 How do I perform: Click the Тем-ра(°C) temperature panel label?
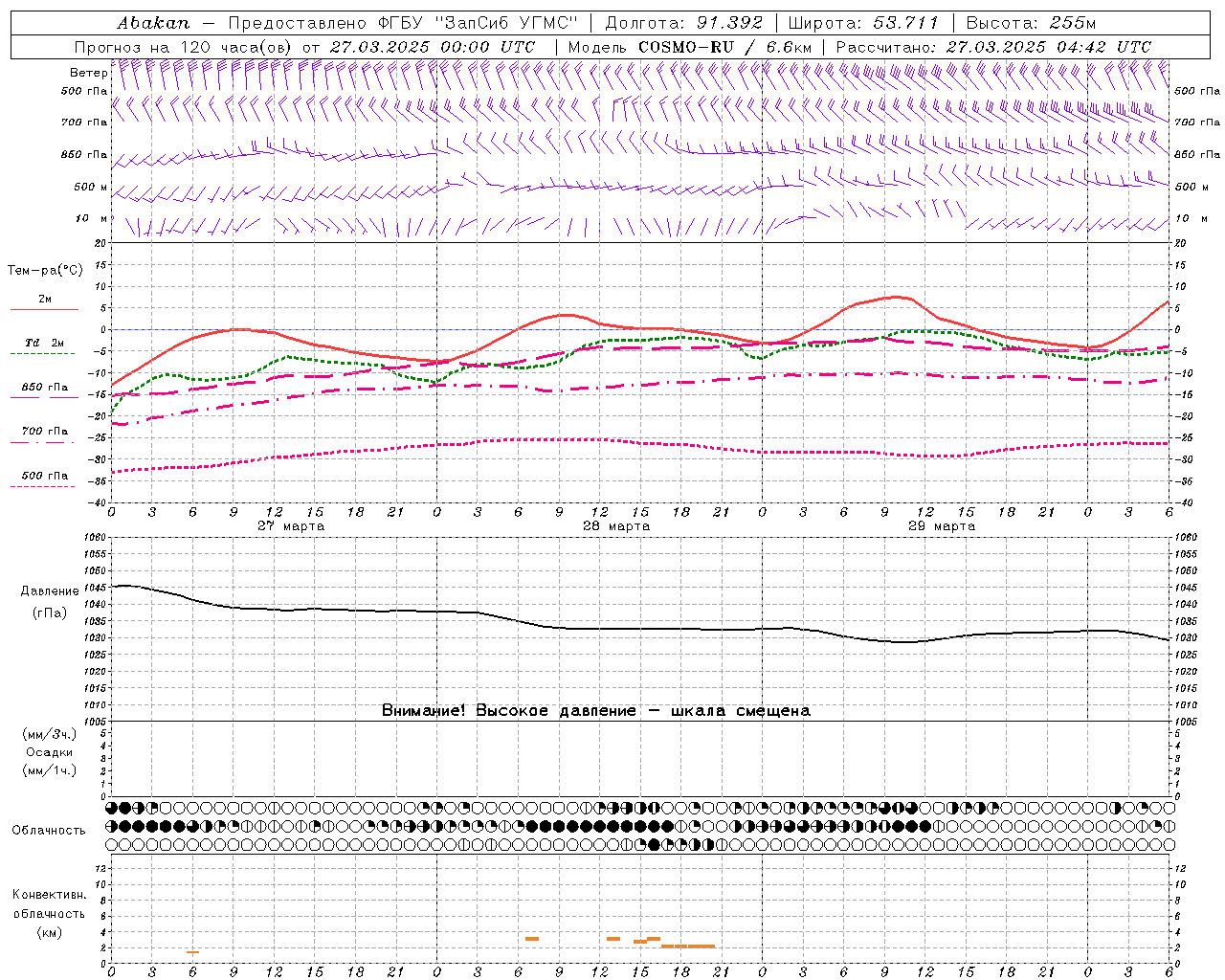pyautogui.click(x=44, y=271)
